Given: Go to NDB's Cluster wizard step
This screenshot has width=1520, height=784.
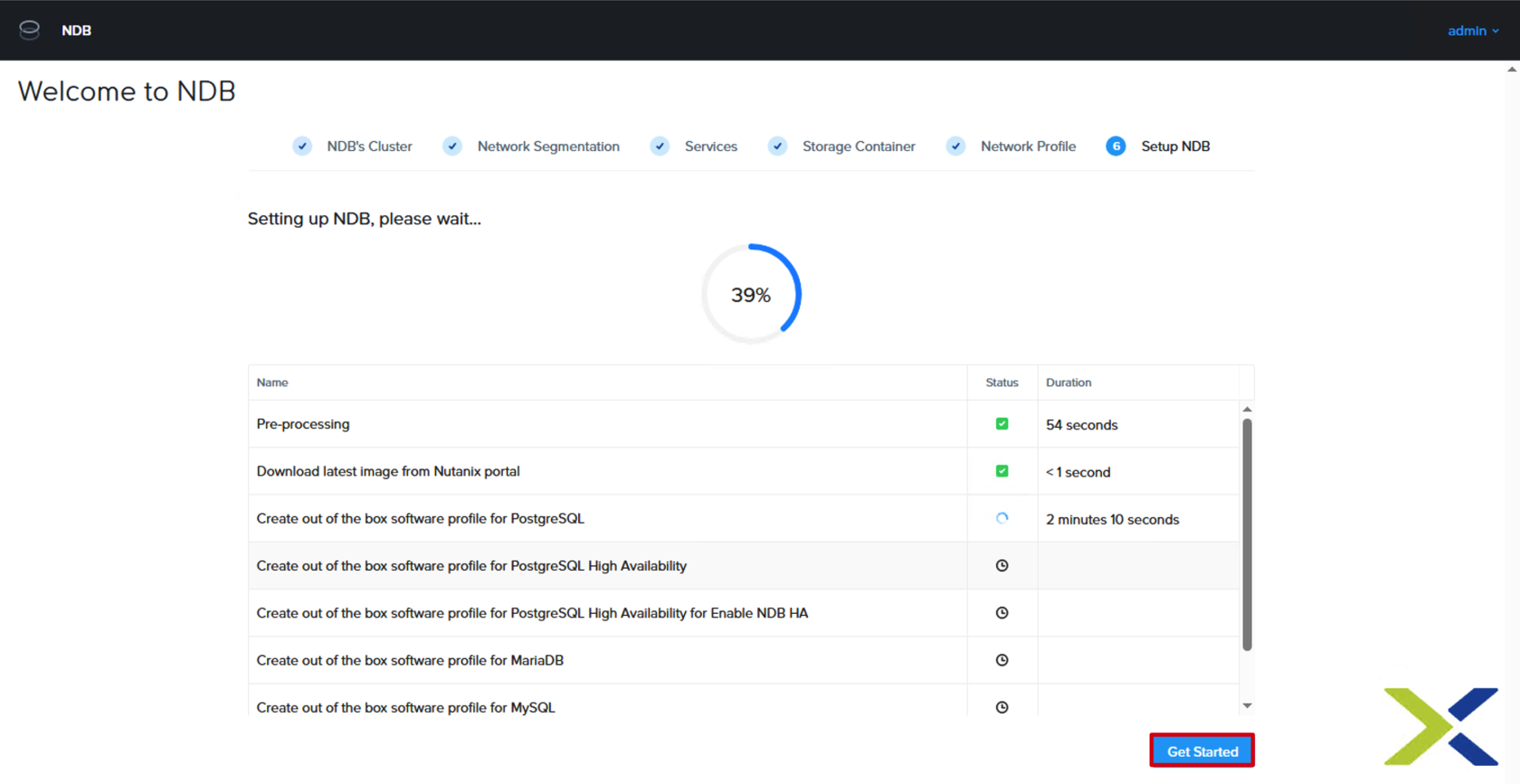Looking at the screenshot, I should [x=369, y=146].
